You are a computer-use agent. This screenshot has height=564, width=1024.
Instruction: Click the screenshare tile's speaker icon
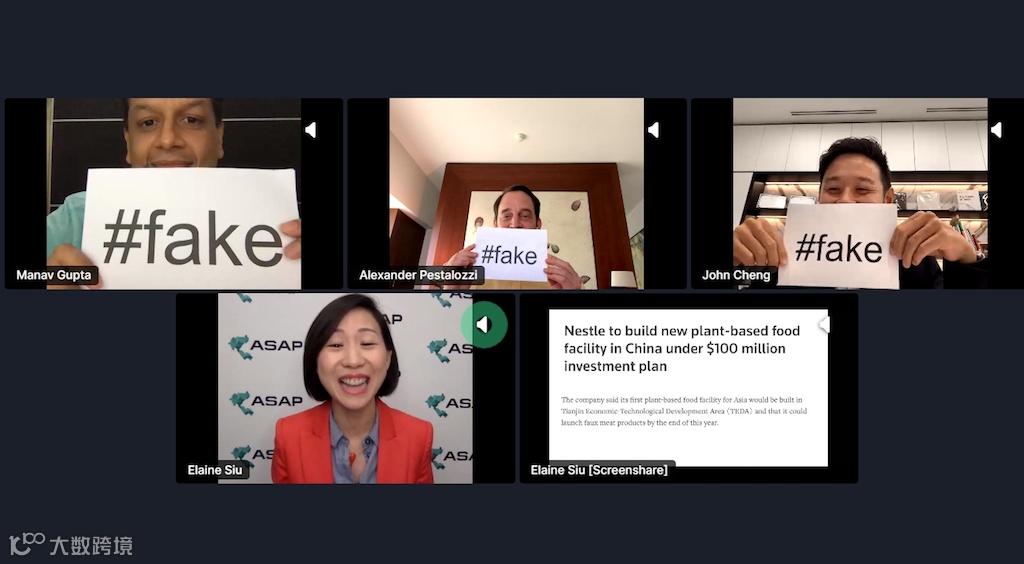[825, 324]
